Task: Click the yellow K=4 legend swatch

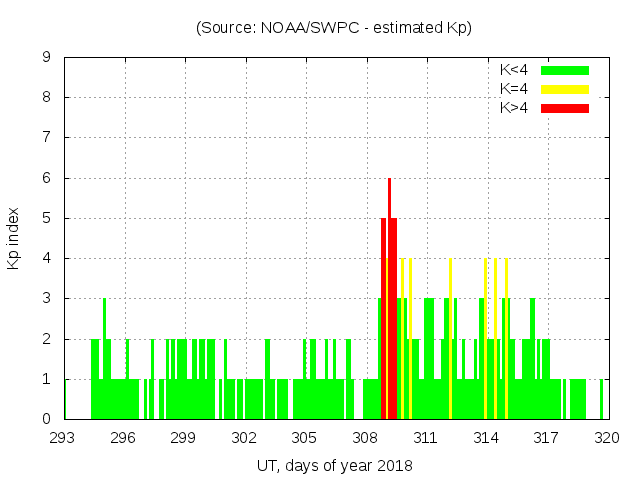Action: pos(565,89)
